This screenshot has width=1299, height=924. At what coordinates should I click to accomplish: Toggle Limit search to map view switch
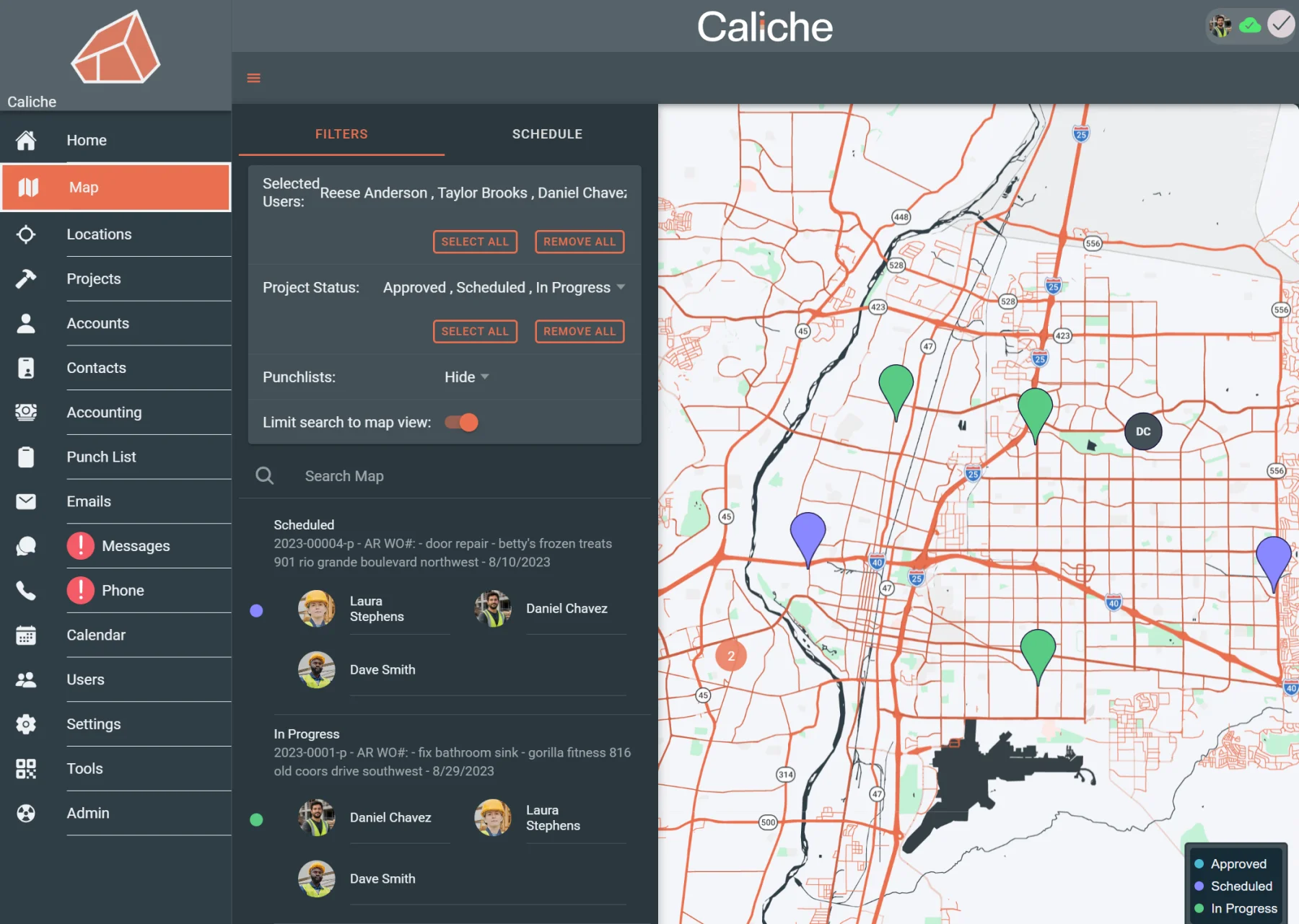pyautogui.click(x=462, y=422)
